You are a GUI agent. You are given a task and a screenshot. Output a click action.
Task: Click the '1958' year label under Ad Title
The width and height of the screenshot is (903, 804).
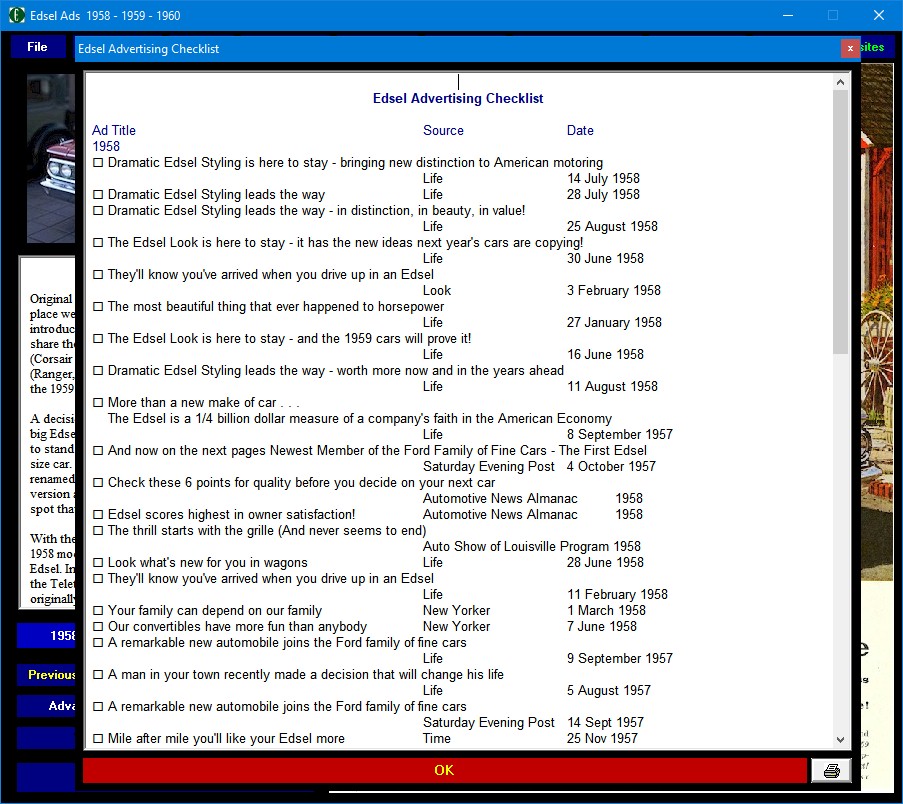[x=106, y=147]
